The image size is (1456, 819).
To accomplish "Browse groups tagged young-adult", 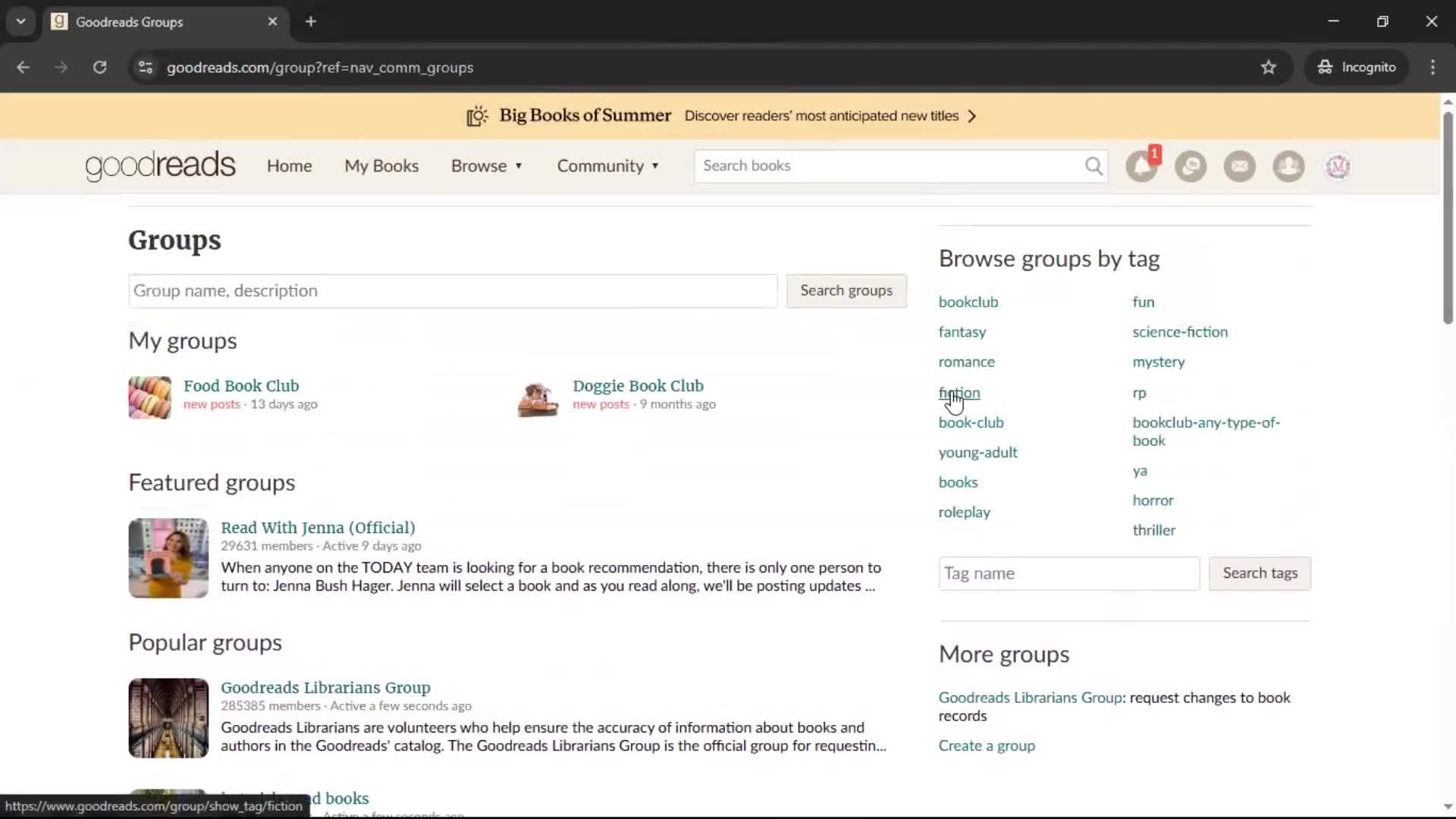I will (978, 453).
